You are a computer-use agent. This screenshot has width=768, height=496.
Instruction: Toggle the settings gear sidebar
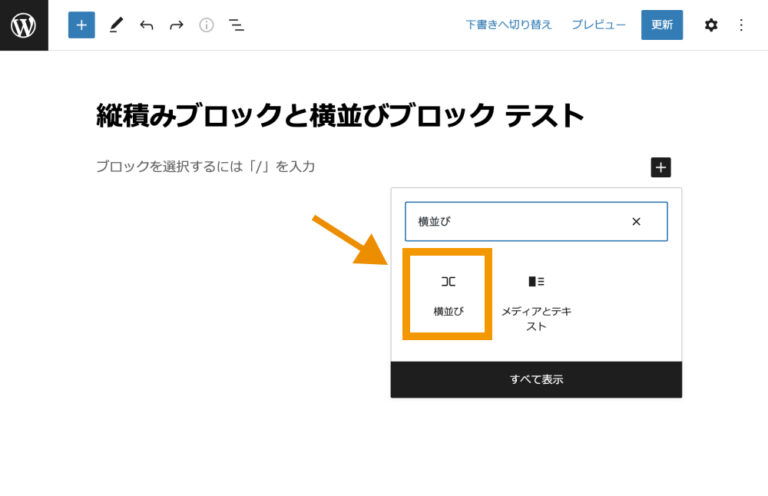711,25
